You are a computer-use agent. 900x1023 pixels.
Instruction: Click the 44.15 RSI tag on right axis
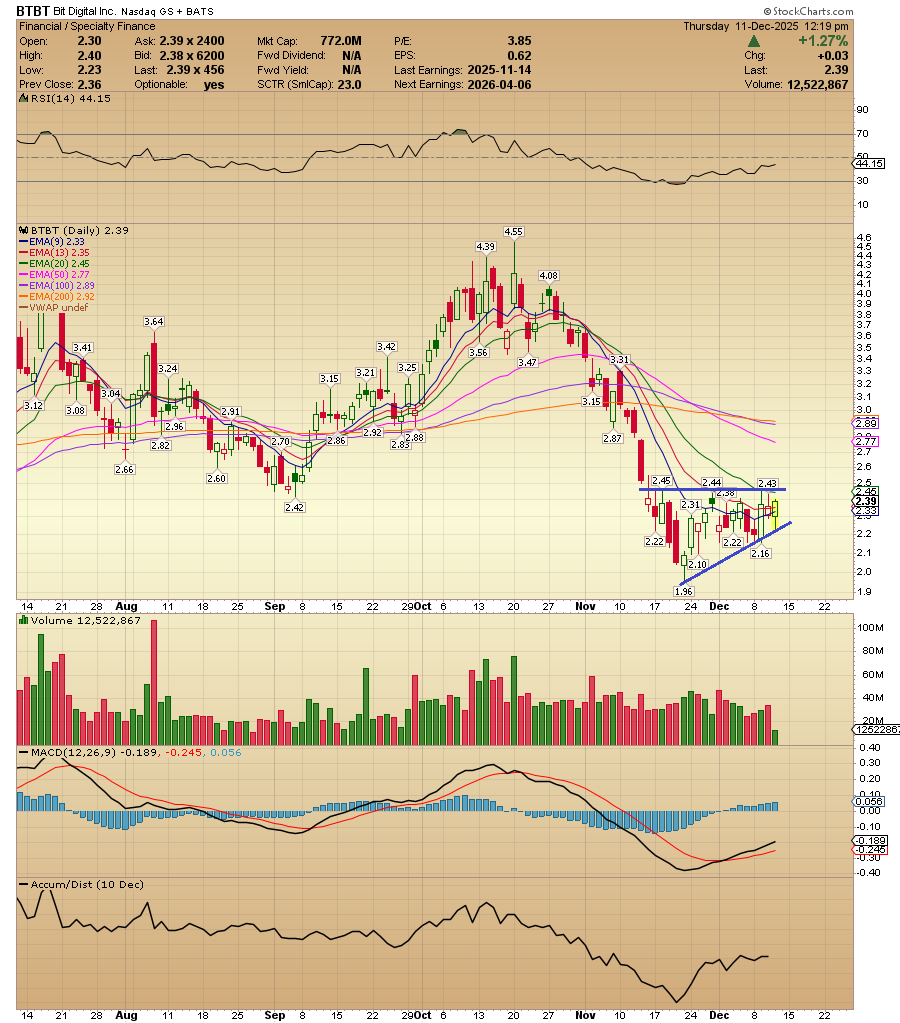[x=870, y=163]
